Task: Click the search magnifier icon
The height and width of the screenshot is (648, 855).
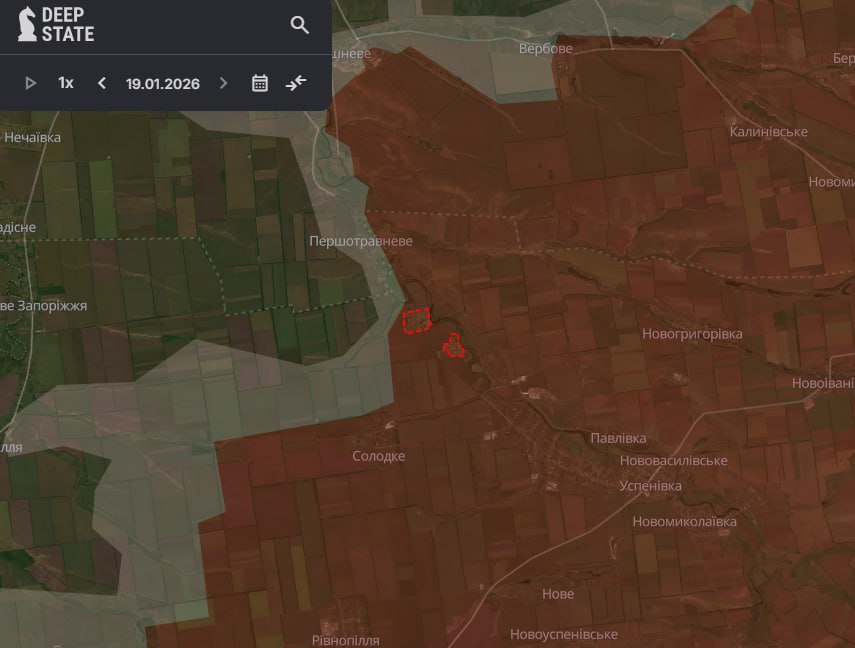Action: [x=299, y=25]
